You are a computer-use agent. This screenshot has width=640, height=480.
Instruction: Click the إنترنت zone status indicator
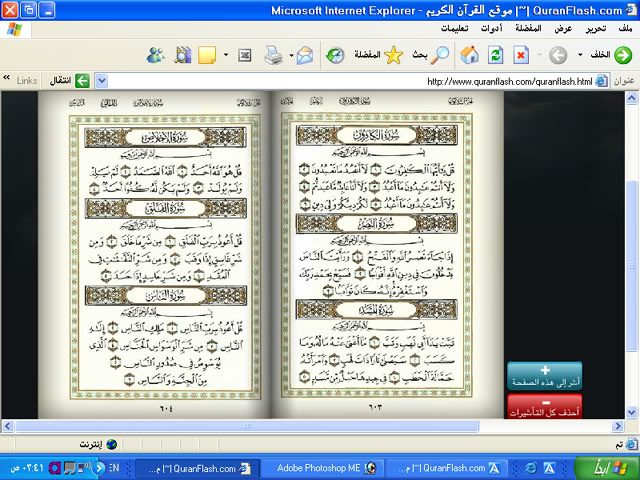[98, 444]
